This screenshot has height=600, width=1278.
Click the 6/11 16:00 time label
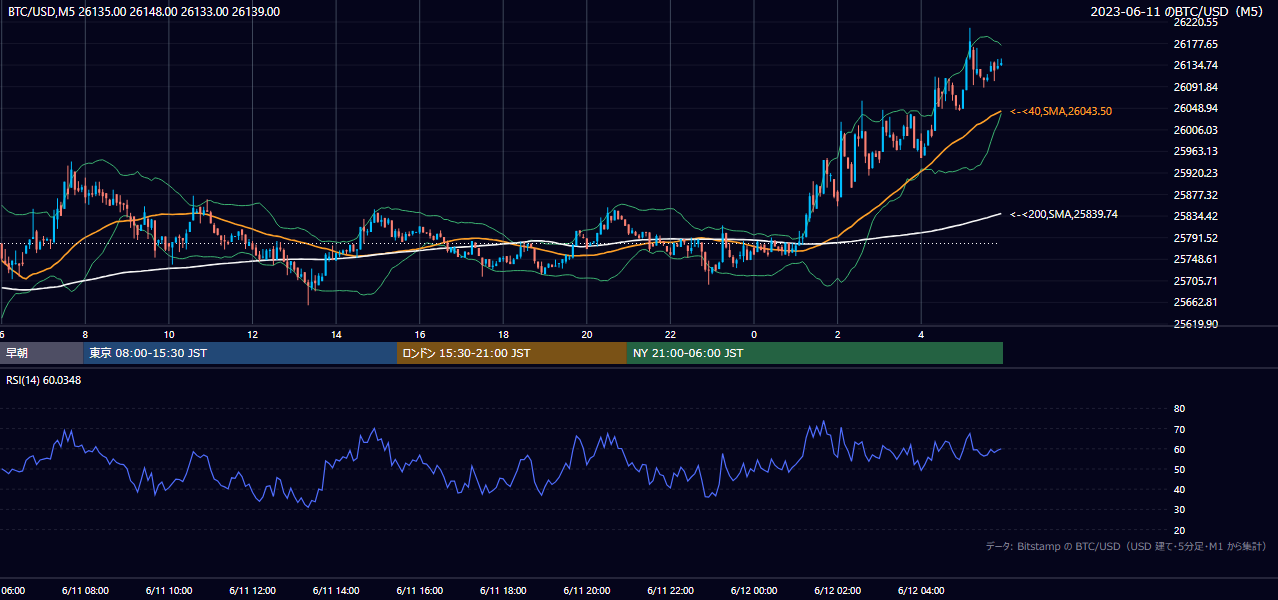click(419, 590)
